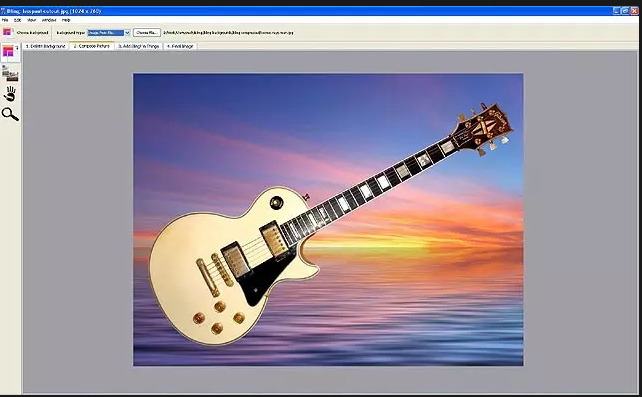
Task: Click the Choose File button
Action: click(x=147, y=32)
